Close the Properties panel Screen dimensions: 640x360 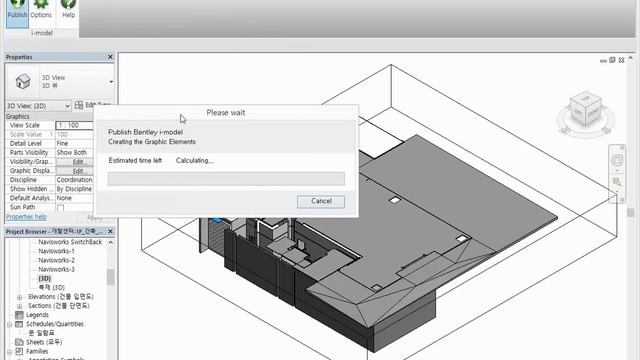tap(110, 57)
